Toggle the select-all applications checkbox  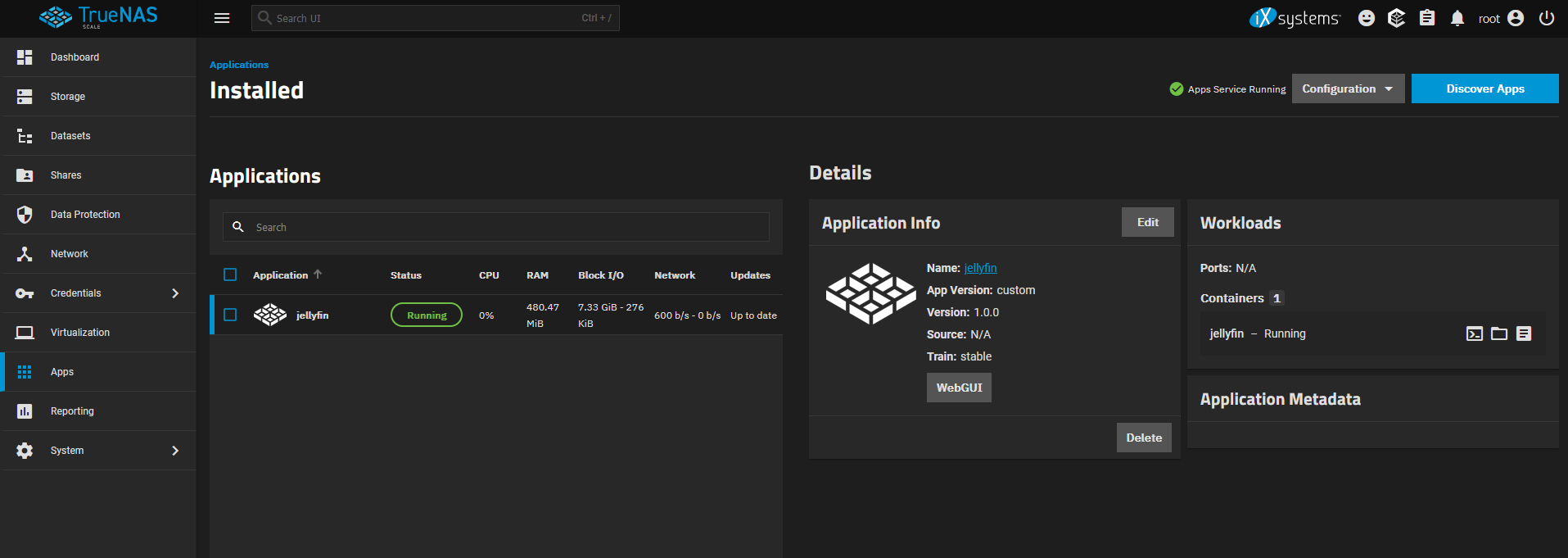[x=230, y=275]
